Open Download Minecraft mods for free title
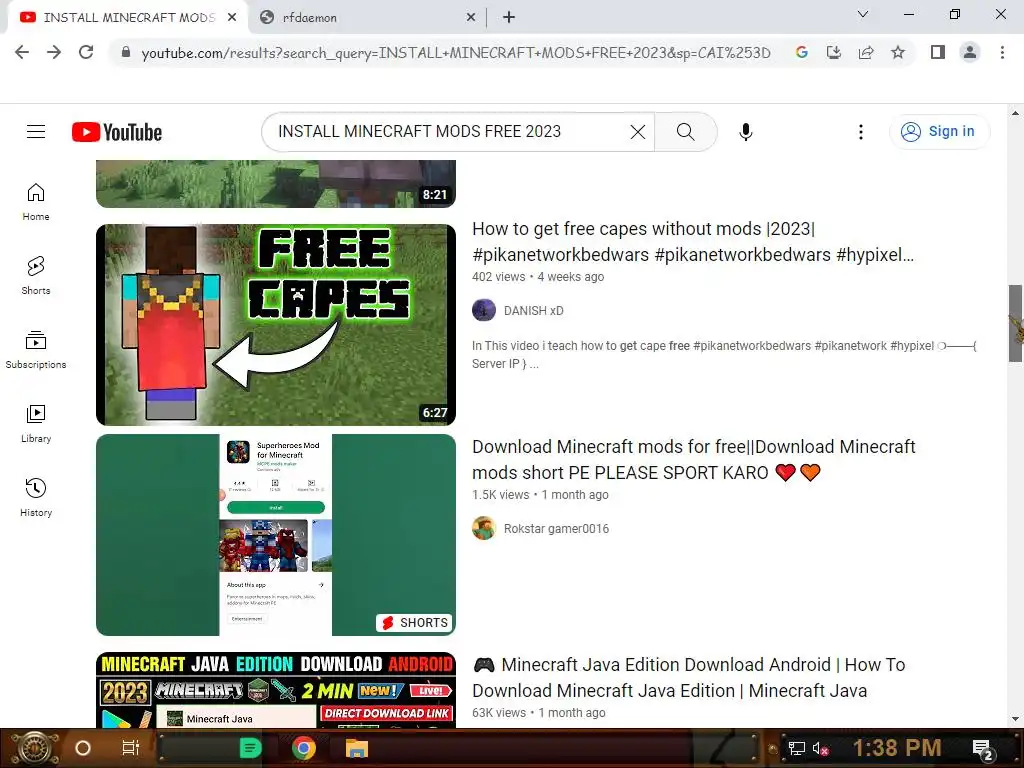Viewport: 1024px width, 768px height. click(x=694, y=460)
